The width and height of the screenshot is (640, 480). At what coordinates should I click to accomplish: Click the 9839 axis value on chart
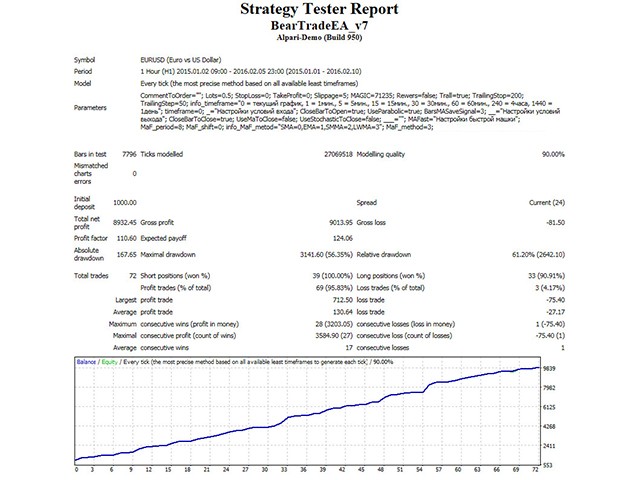549,369
